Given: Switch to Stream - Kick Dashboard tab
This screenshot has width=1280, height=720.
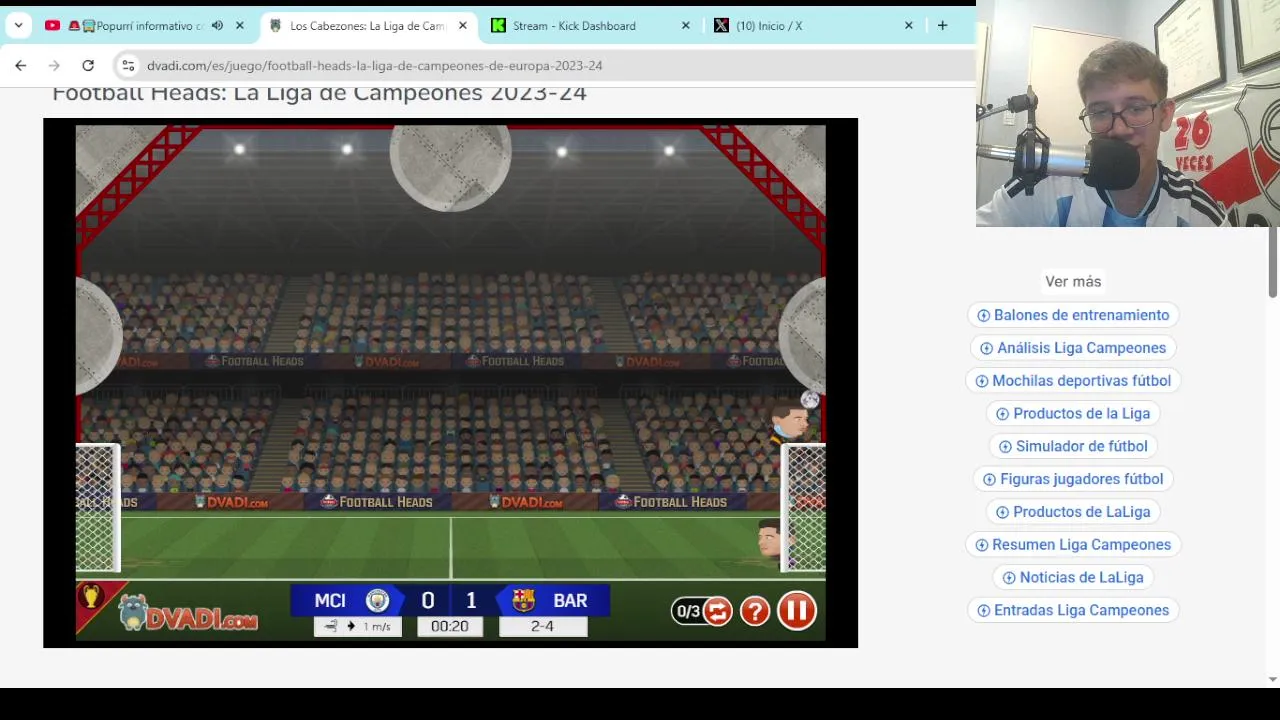Looking at the screenshot, I should pyautogui.click(x=588, y=26).
